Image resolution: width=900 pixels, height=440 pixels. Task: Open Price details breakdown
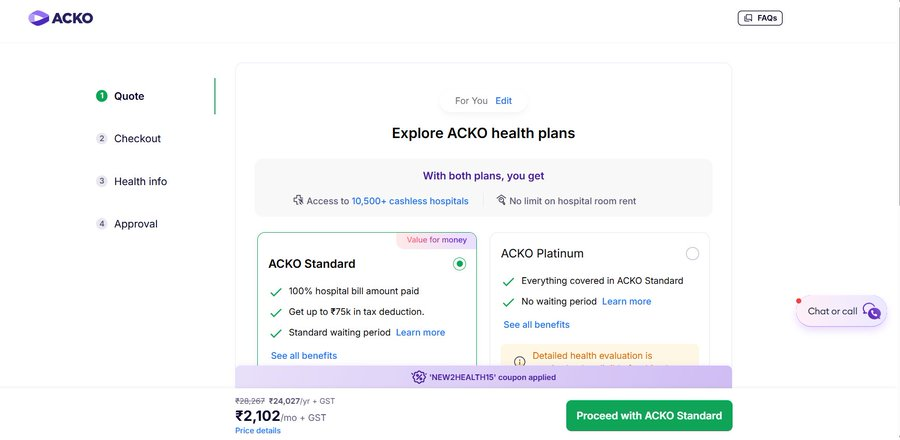click(x=258, y=430)
